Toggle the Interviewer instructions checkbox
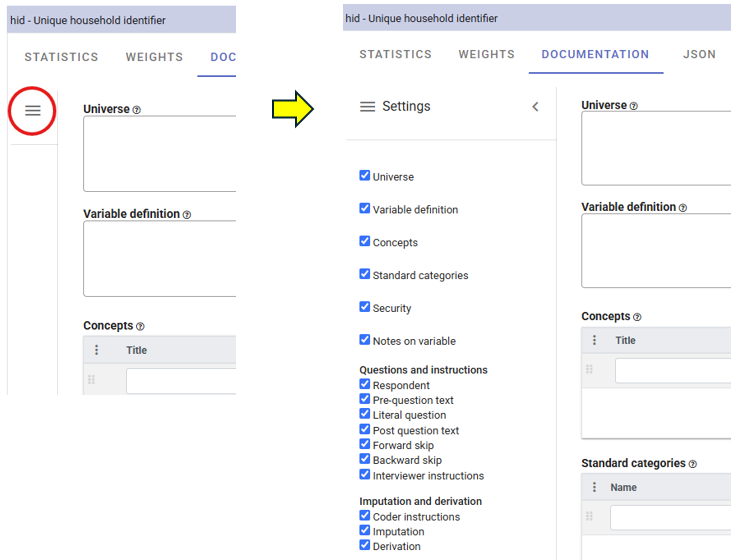The width and height of the screenshot is (737, 560). (365, 475)
